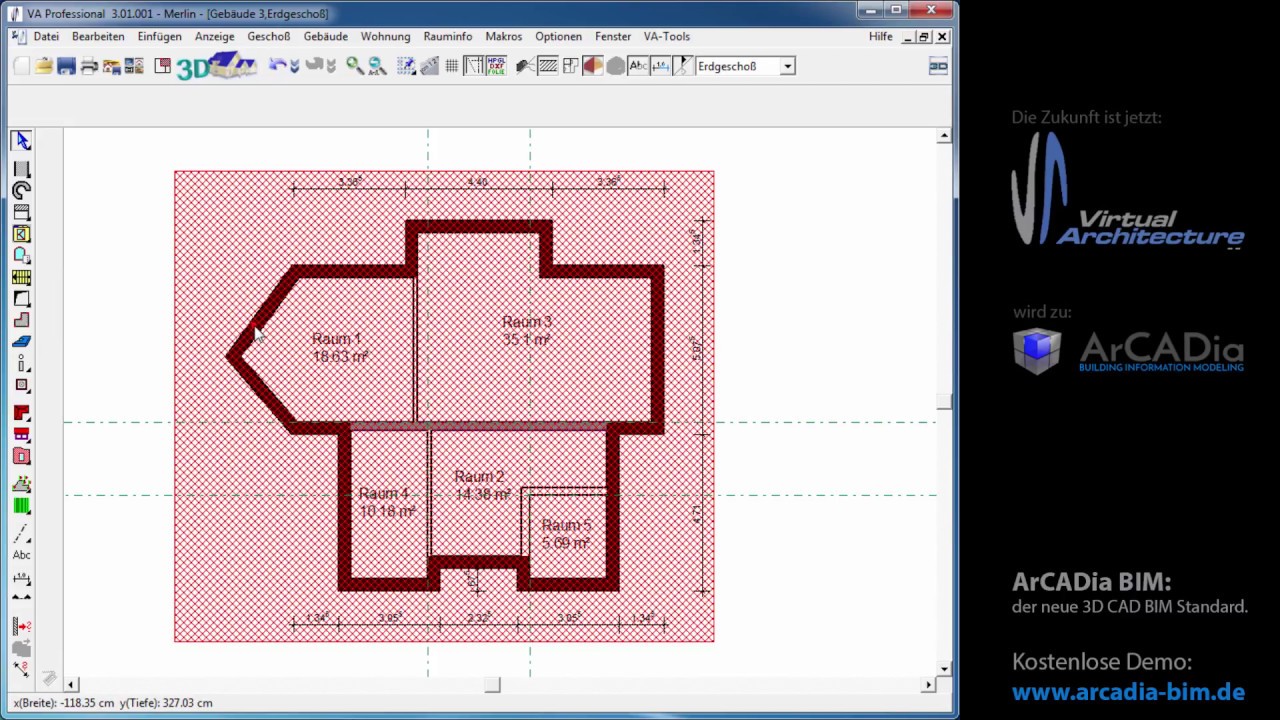
Task: Open the Fenster menu
Action: 613,36
